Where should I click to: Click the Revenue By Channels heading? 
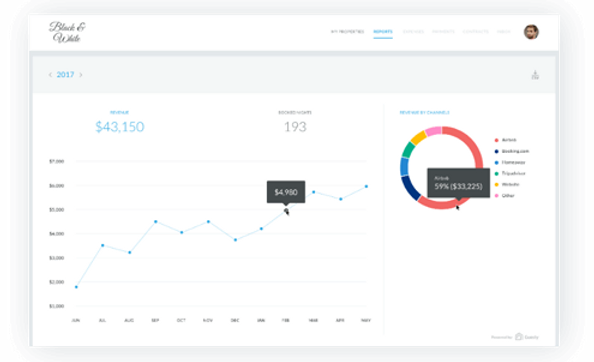click(x=424, y=112)
